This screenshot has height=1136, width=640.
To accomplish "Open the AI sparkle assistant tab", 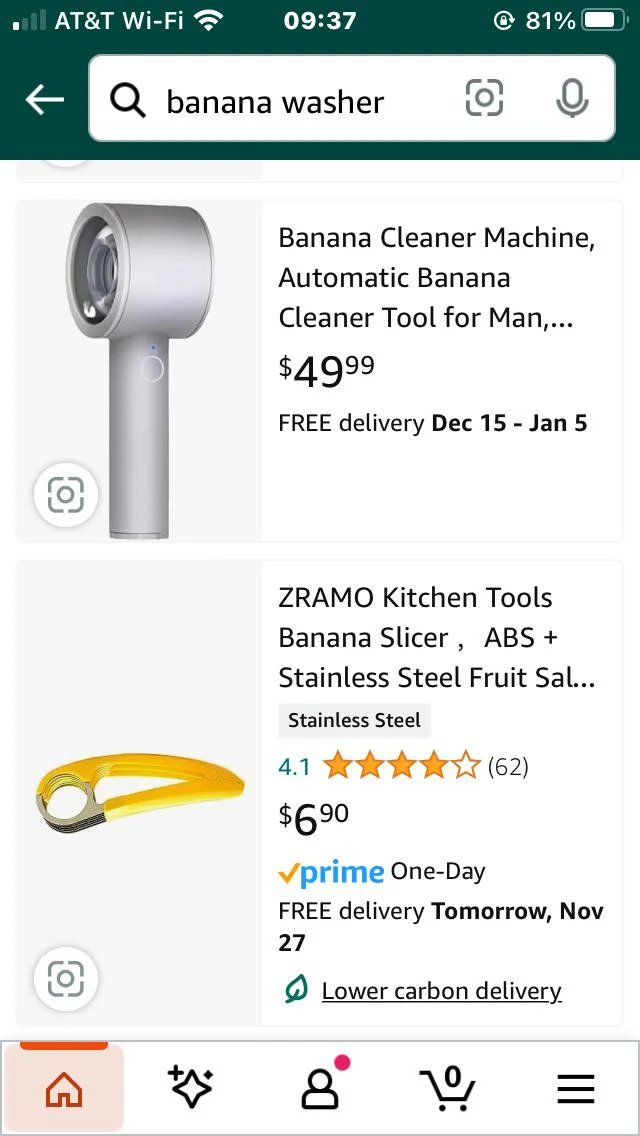I will tap(191, 1088).
